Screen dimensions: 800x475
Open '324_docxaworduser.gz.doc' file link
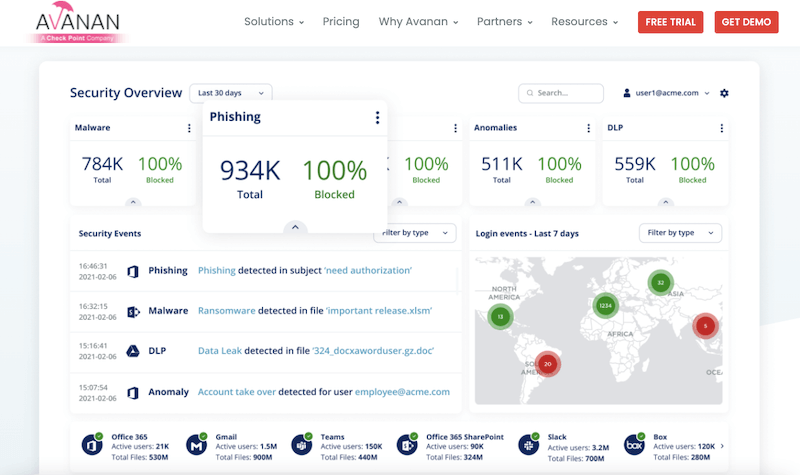373,351
